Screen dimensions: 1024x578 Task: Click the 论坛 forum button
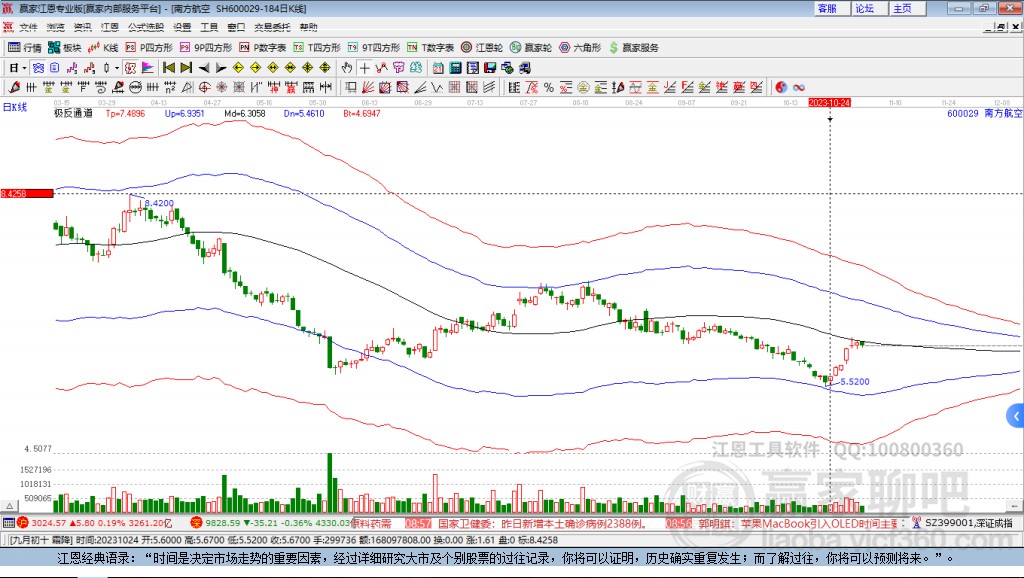point(865,8)
